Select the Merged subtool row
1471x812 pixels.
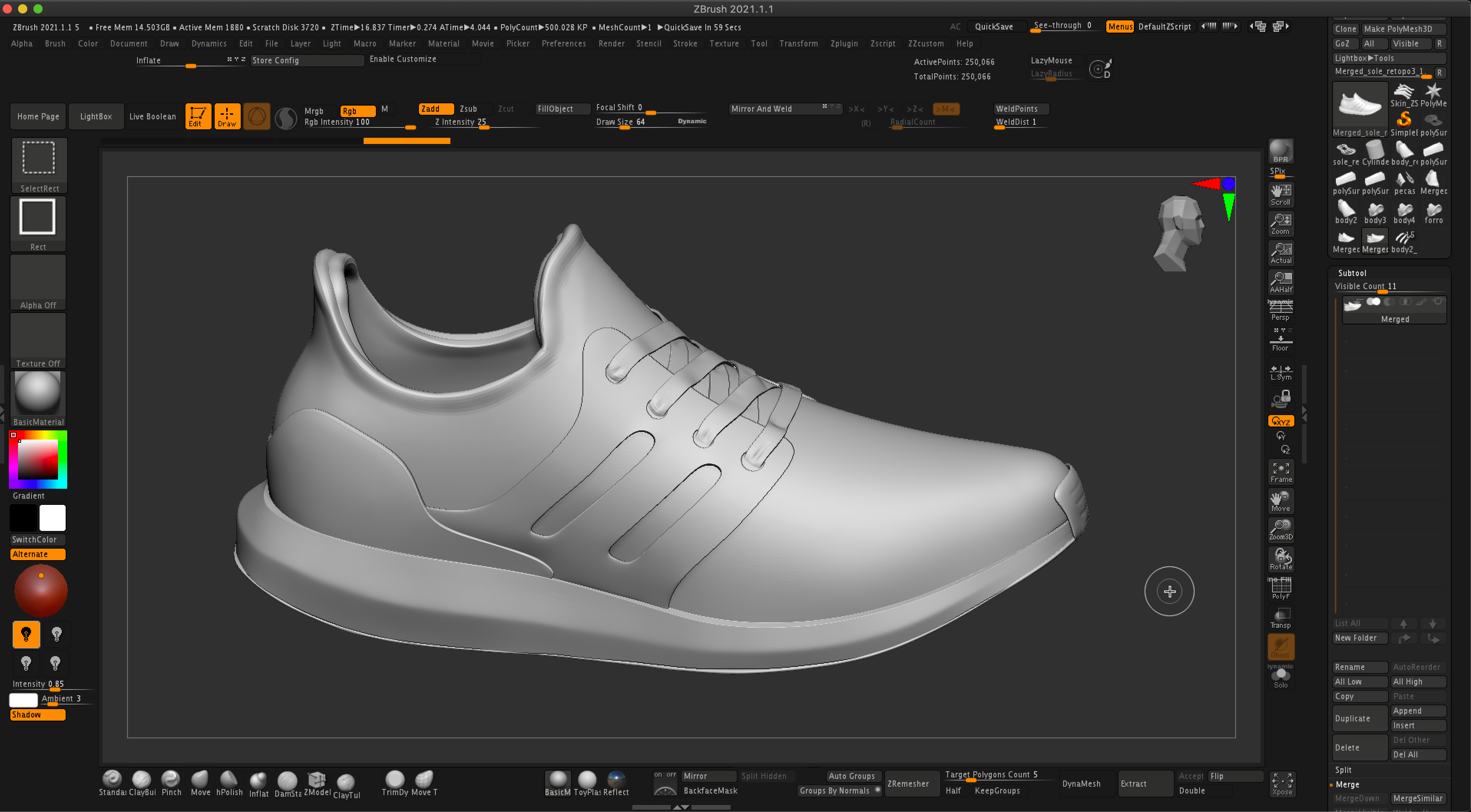pos(1394,311)
